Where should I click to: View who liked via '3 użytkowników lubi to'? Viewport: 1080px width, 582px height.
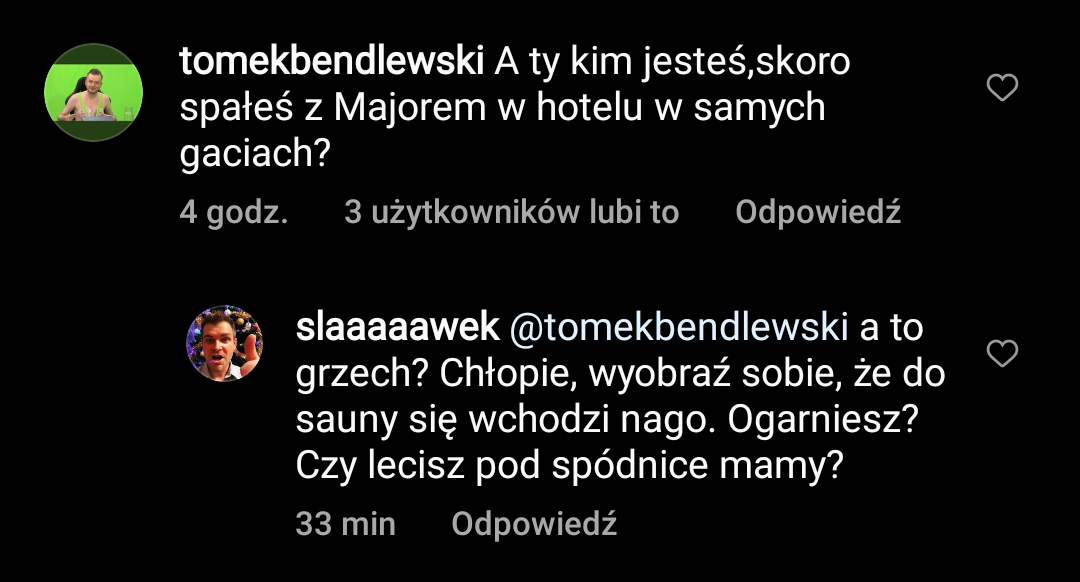pos(511,212)
